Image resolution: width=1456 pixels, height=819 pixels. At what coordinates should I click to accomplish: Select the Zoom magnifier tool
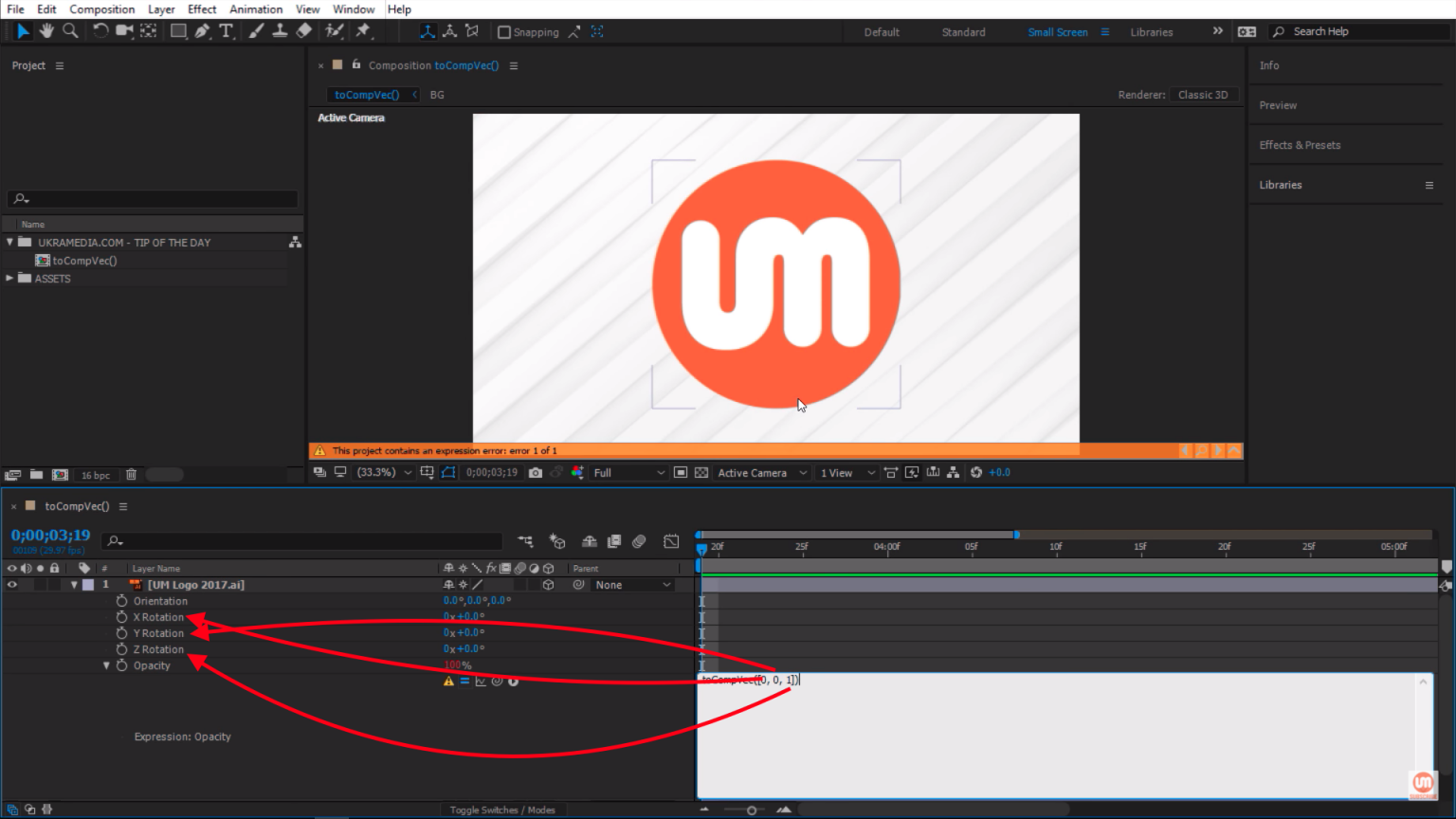(x=70, y=31)
